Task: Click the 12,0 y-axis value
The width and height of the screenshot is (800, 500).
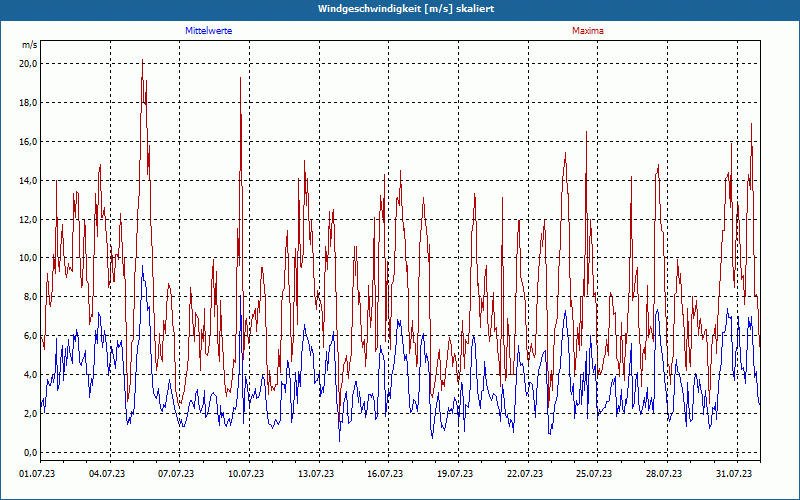Action: (x=29, y=219)
